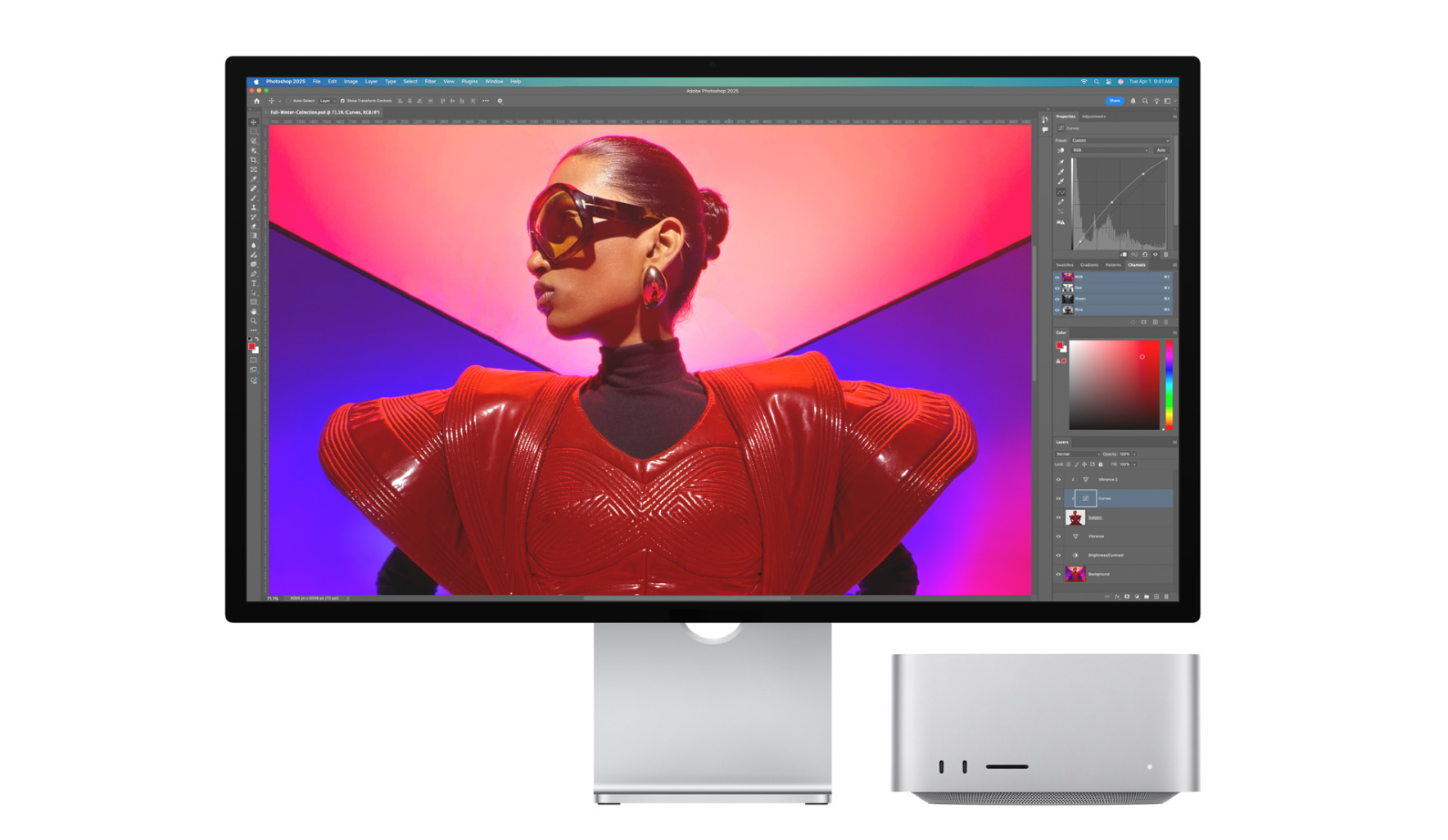Select the Crop tool

coord(254,160)
